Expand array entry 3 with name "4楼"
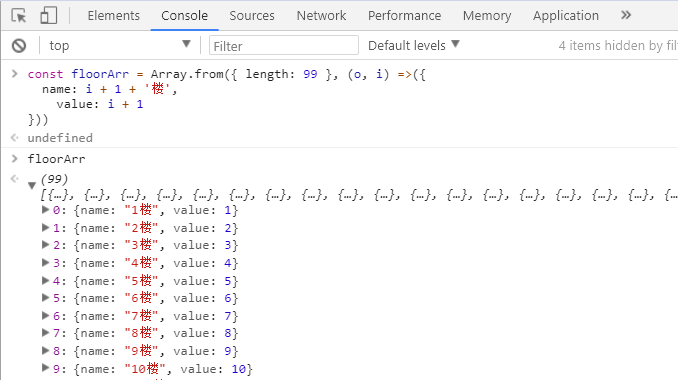The width and height of the screenshot is (678, 380). tap(45, 262)
